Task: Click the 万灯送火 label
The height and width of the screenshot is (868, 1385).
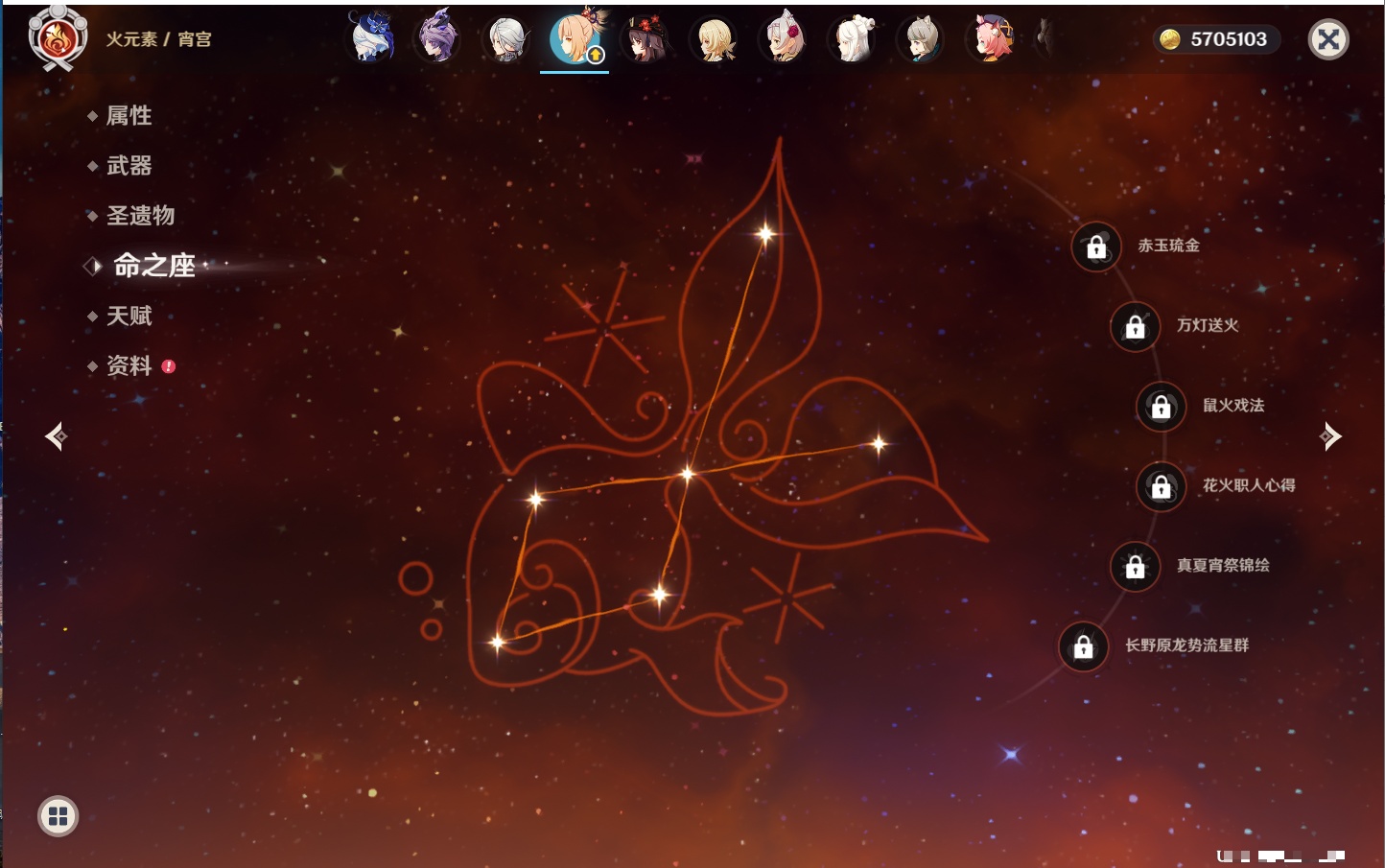Action: [1208, 325]
